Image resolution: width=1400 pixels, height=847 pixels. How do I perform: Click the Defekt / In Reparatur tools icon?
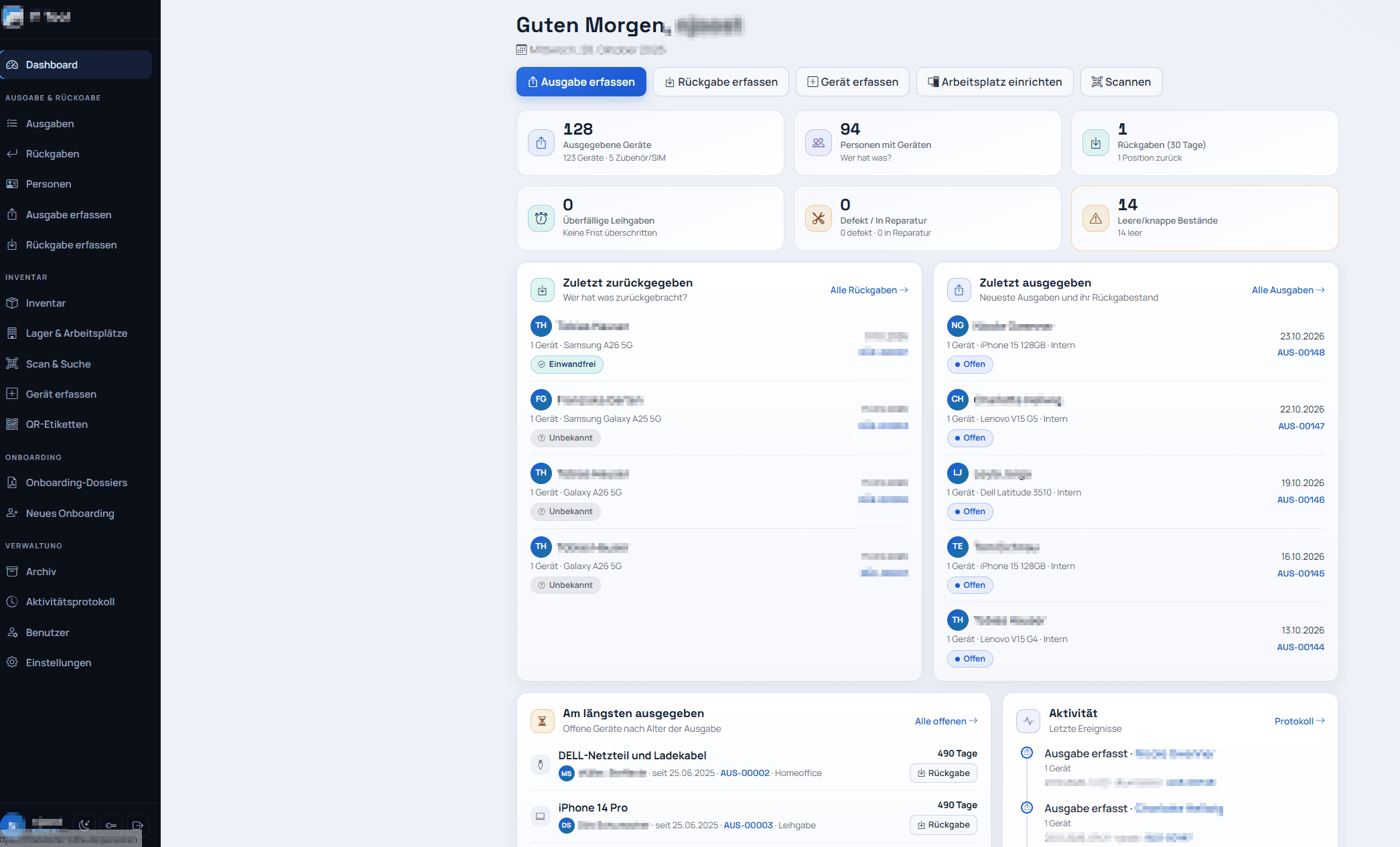(x=819, y=218)
